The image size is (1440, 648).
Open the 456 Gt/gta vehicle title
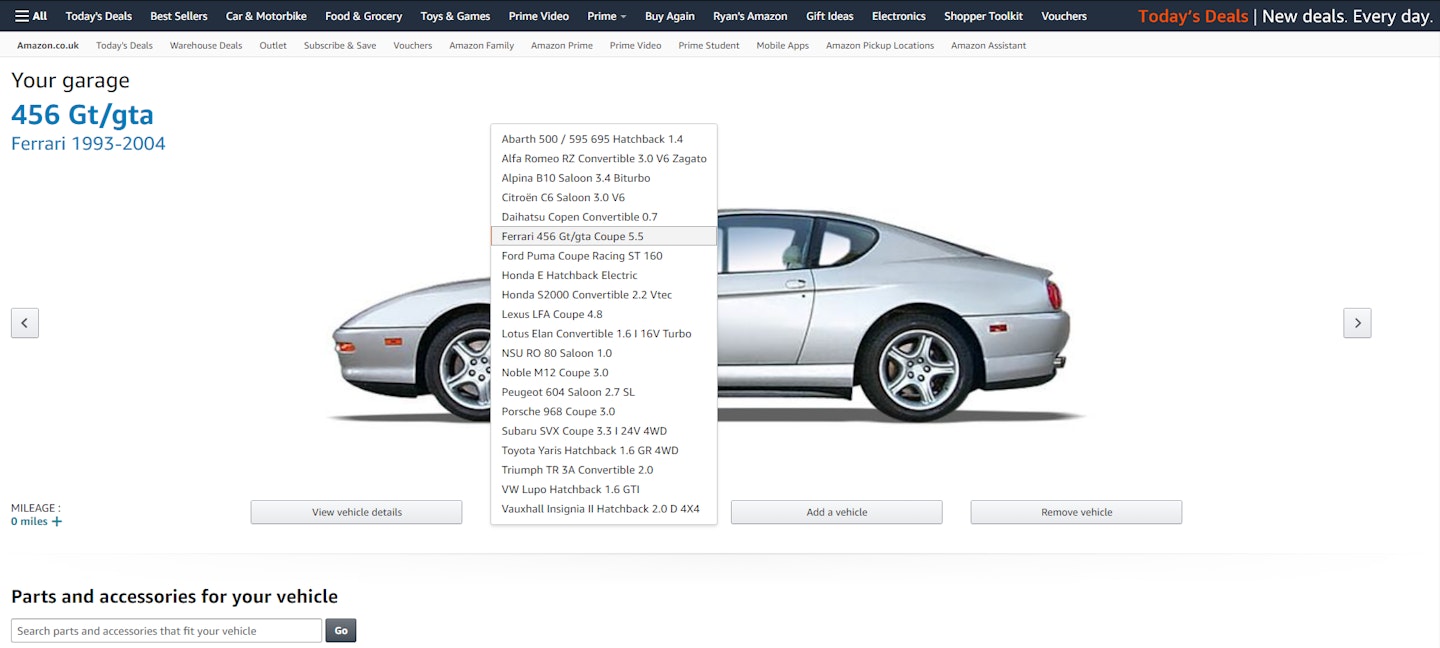pyautogui.click(x=83, y=114)
